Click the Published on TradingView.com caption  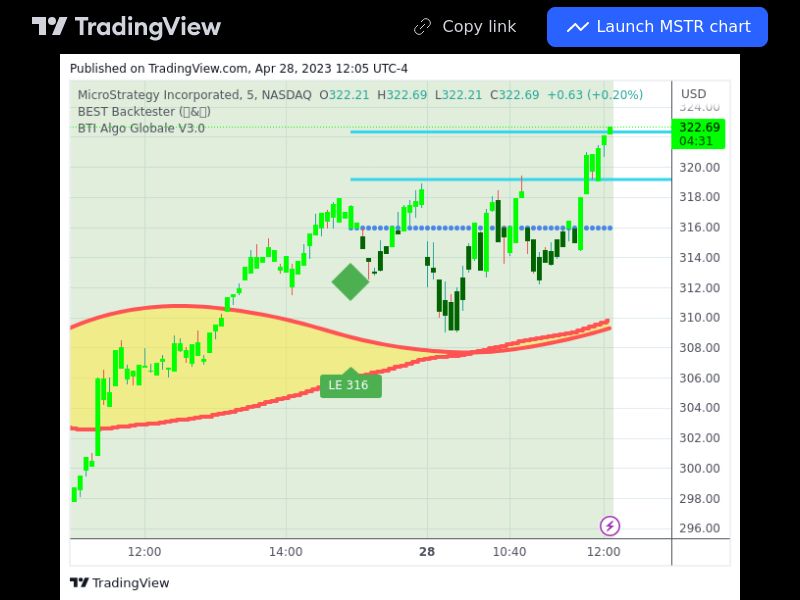tap(239, 68)
